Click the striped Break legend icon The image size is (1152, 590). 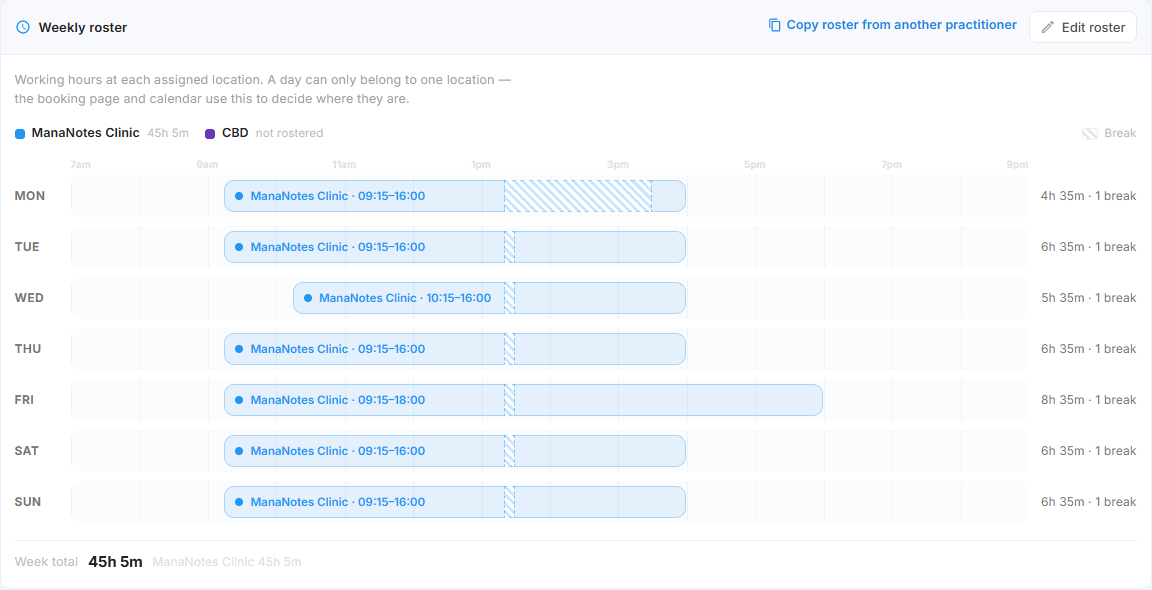[x=1090, y=134]
